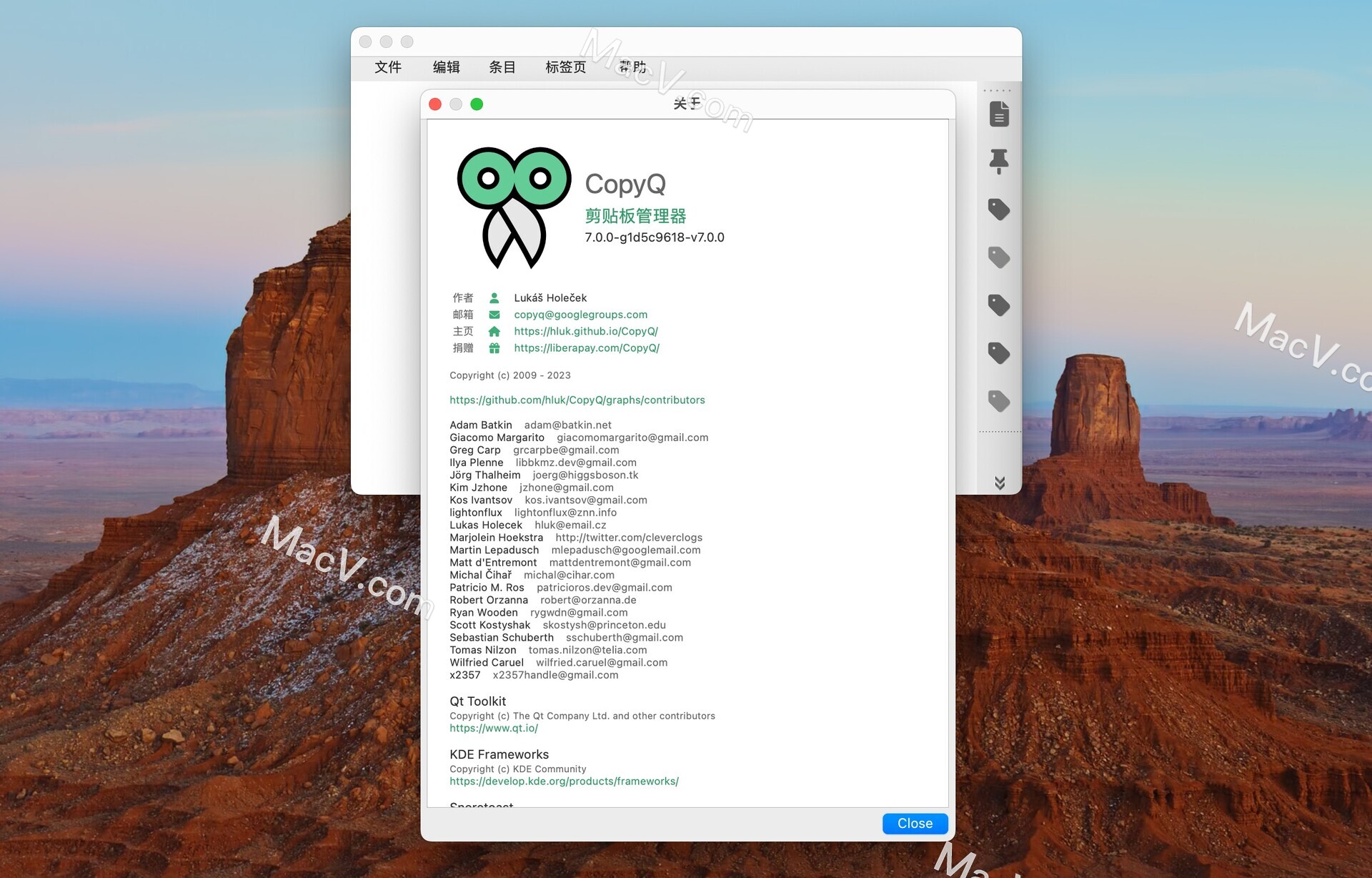Image resolution: width=1372 pixels, height=878 pixels.
Task: Open the liberapay.com/CopyQ donate link
Action: tap(587, 348)
